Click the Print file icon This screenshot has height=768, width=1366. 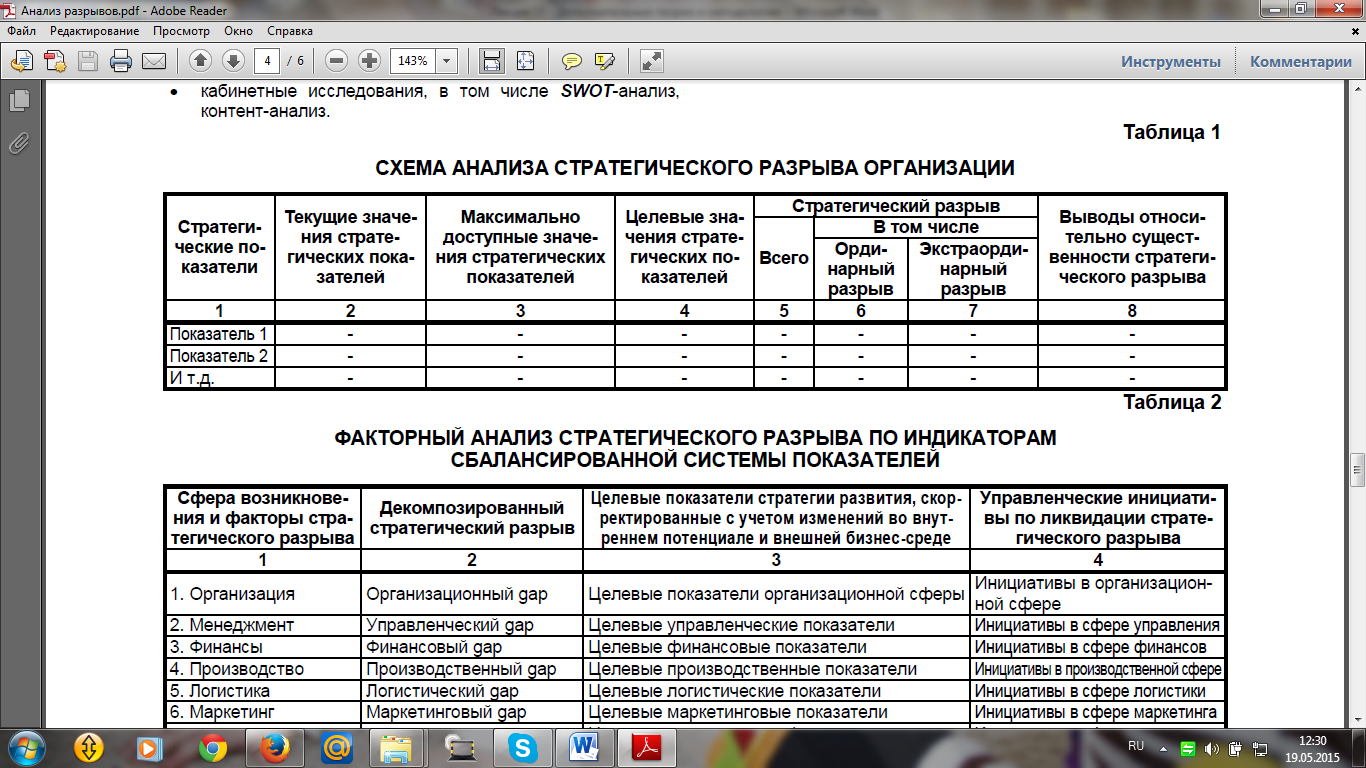[x=121, y=61]
